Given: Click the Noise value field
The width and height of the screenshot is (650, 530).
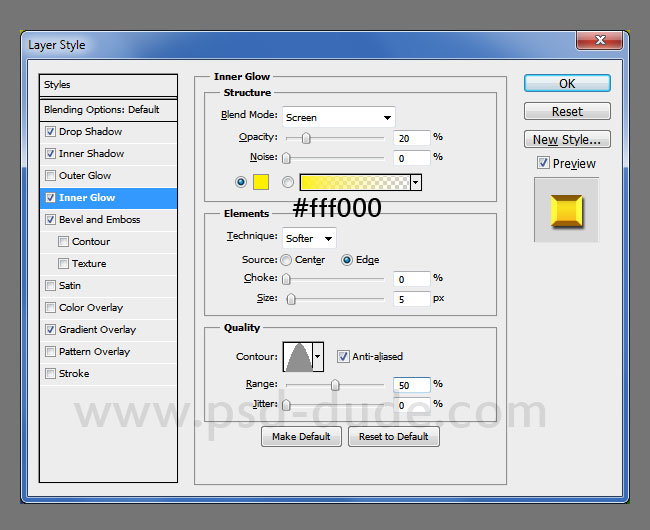Looking at the screenshot, I should click(412, 158).
